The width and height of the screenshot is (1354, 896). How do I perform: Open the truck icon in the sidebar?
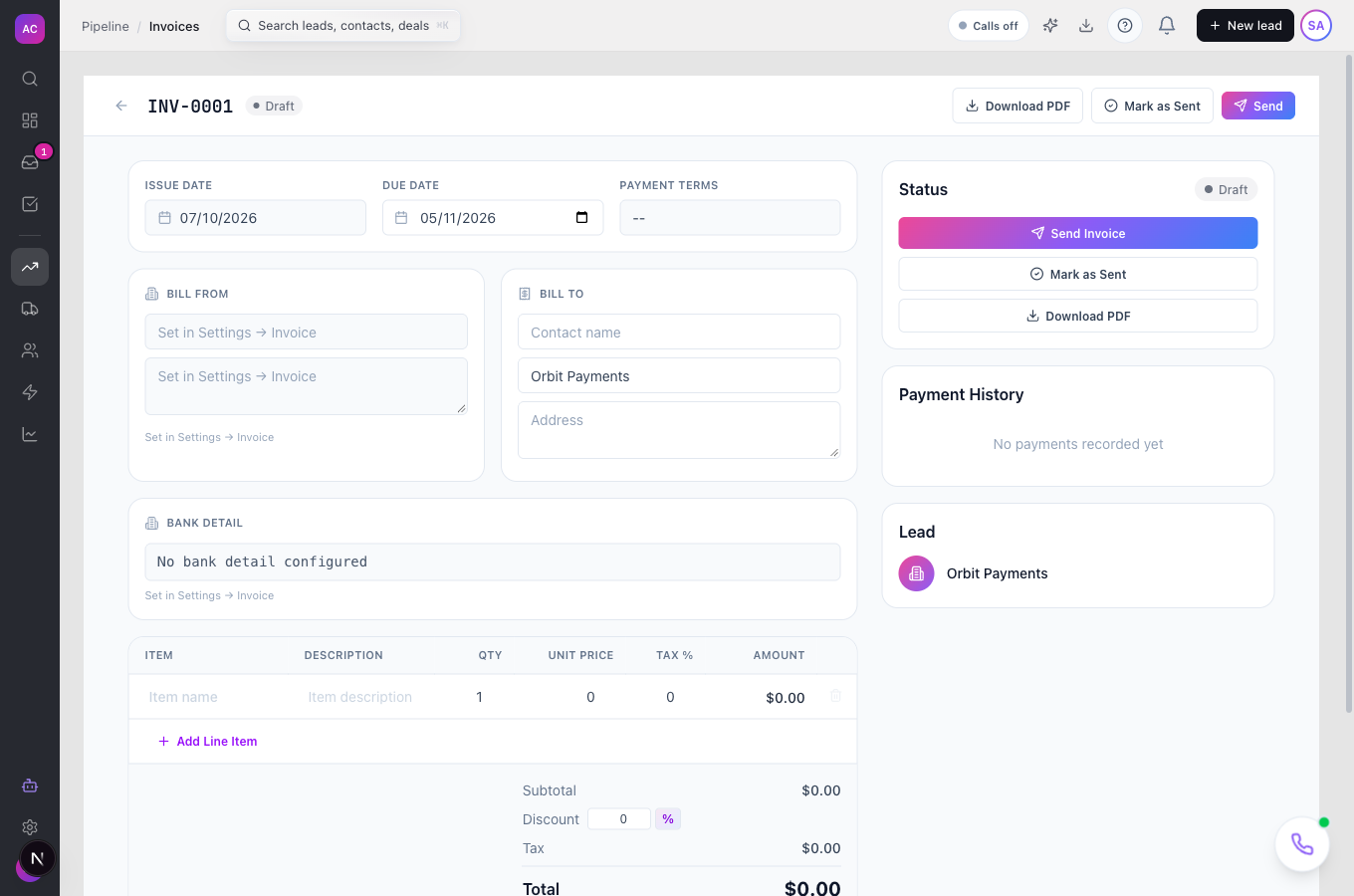tap(30, 309)
